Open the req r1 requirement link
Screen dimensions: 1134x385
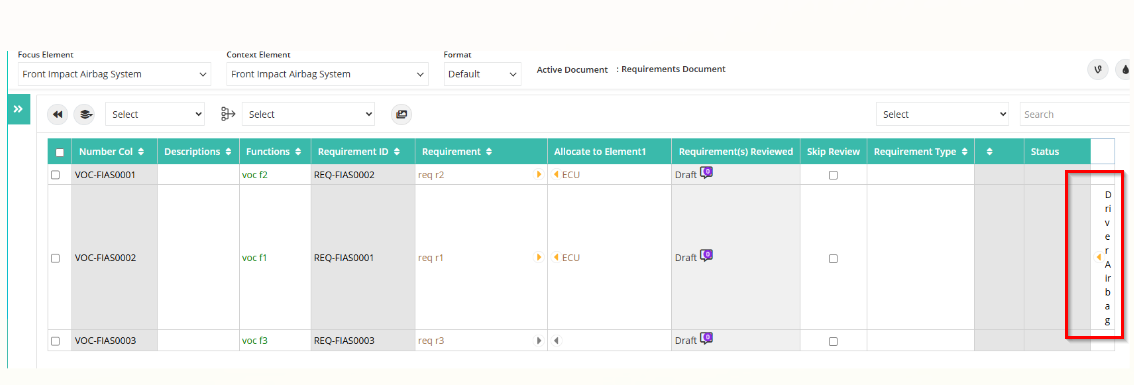pyautogui.click(x=430, y=258)
